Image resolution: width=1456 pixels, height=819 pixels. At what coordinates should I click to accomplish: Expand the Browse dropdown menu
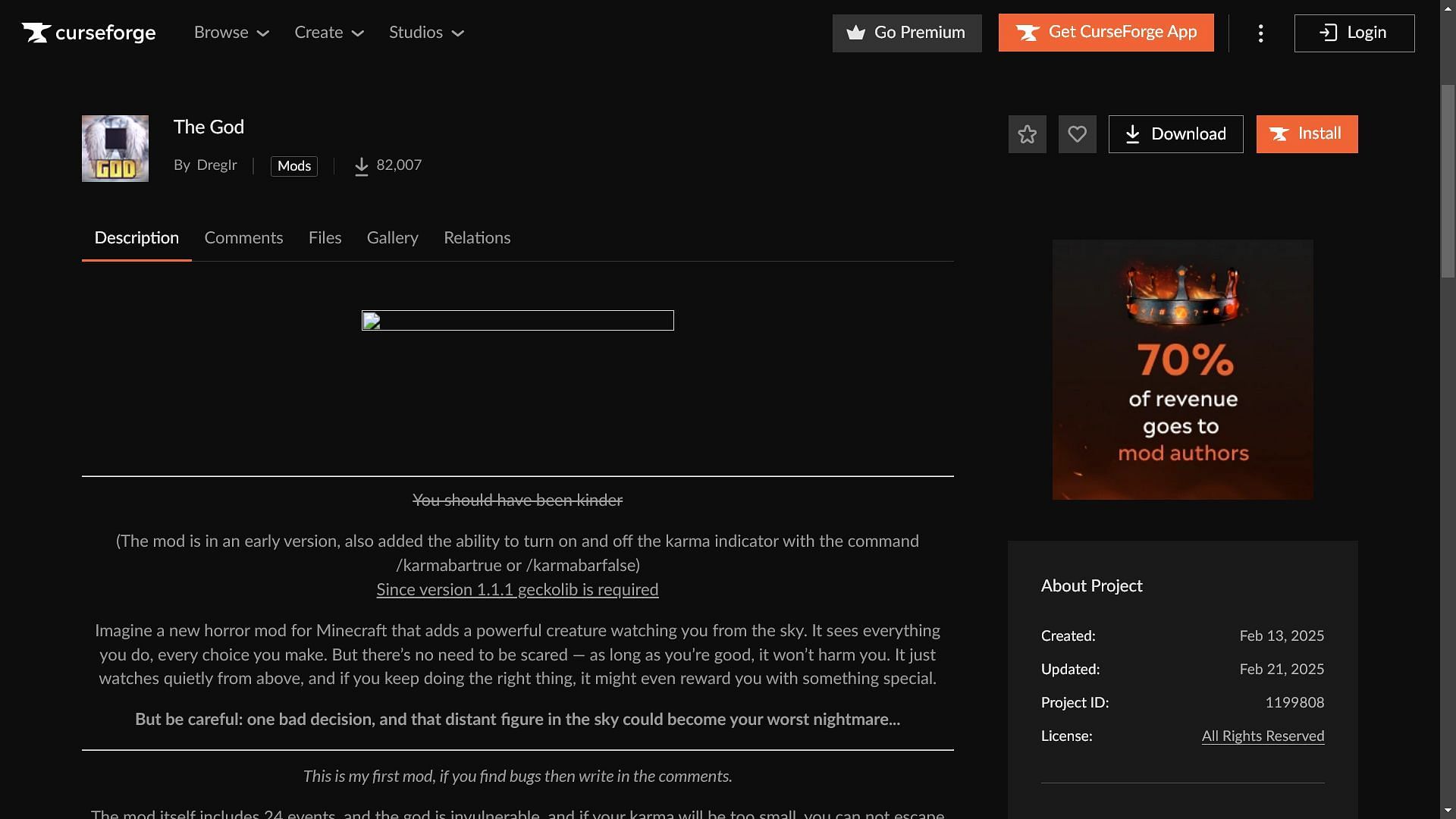point(232,32)
